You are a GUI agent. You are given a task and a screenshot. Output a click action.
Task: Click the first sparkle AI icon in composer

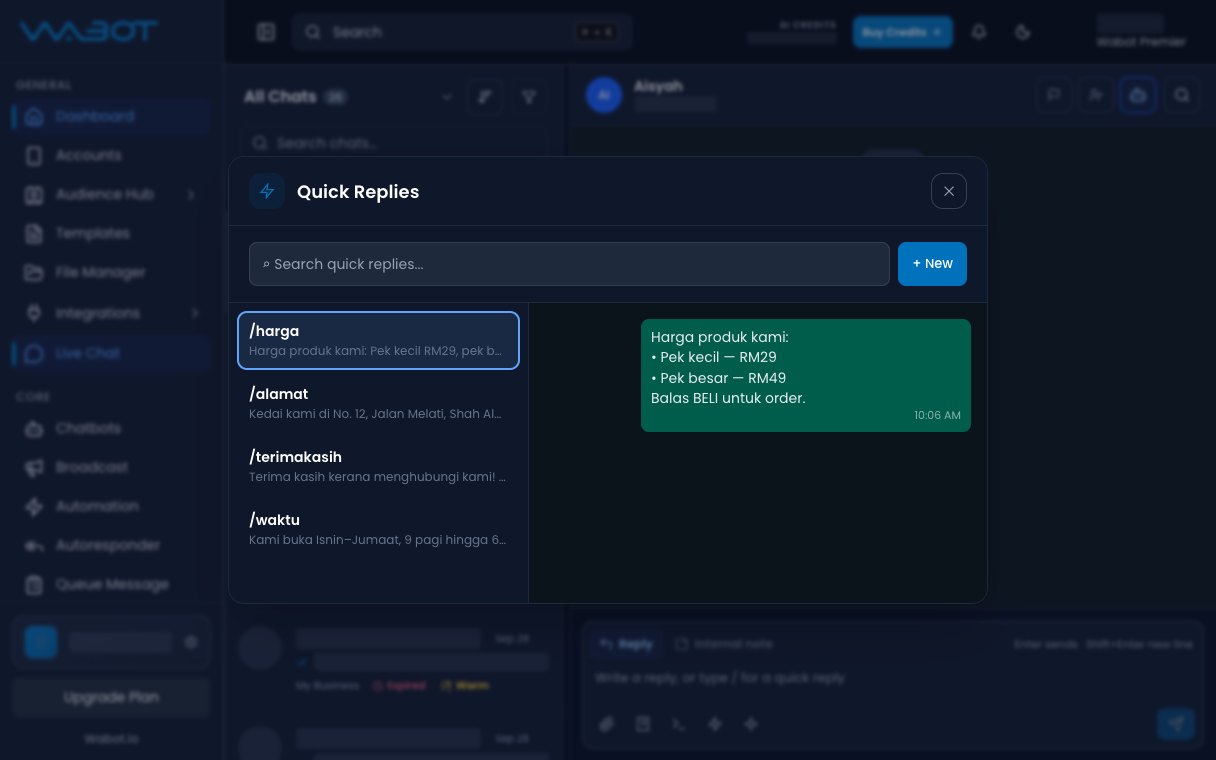tap(715, 724)
